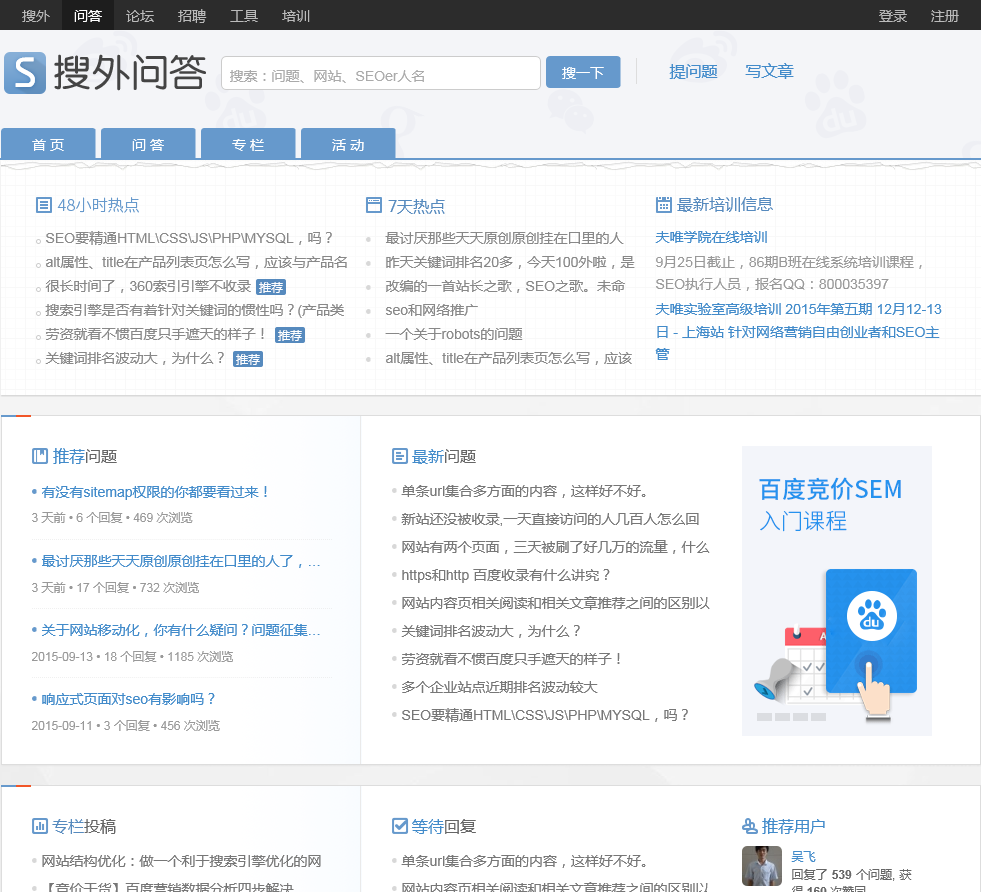Screen dimensions: 981x892
Task: Open 最新问题 劳资就看不惯百度只手遮天
Action: 512,659
